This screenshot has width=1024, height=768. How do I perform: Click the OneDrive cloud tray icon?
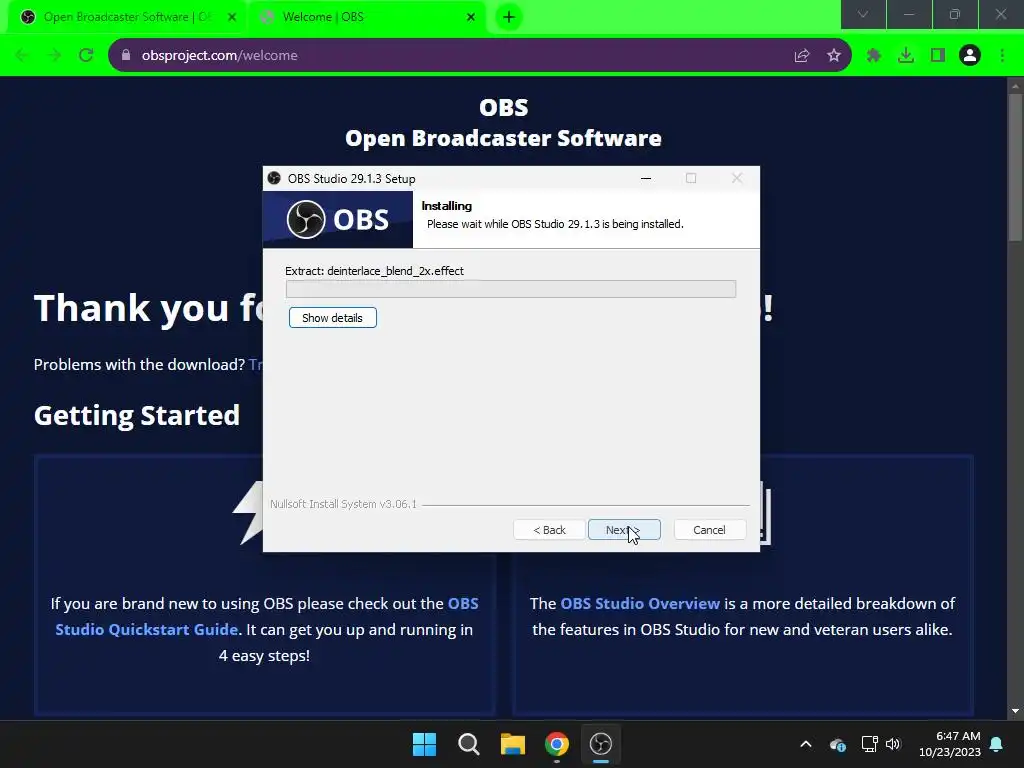(838, 744)
